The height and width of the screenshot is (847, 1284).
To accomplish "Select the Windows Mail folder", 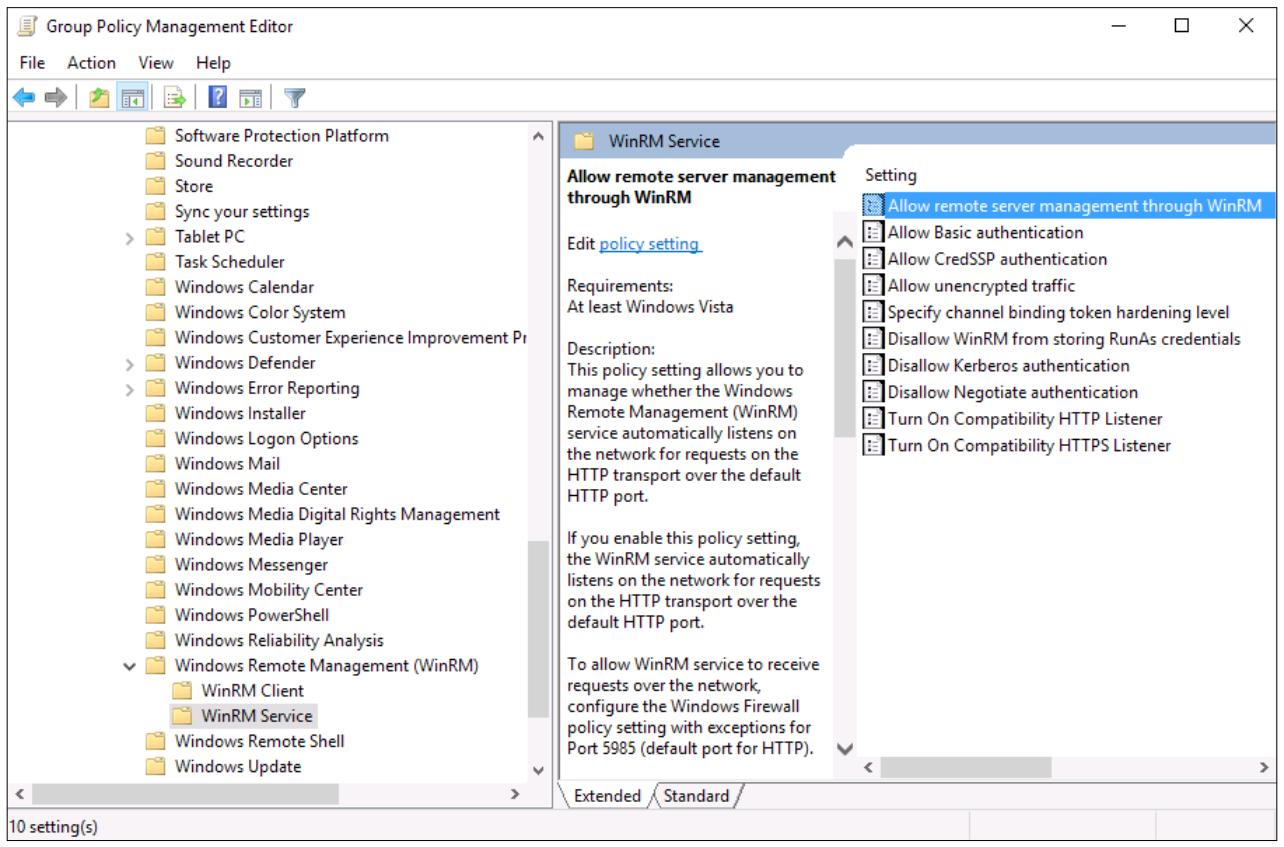I will pos(227,463).
